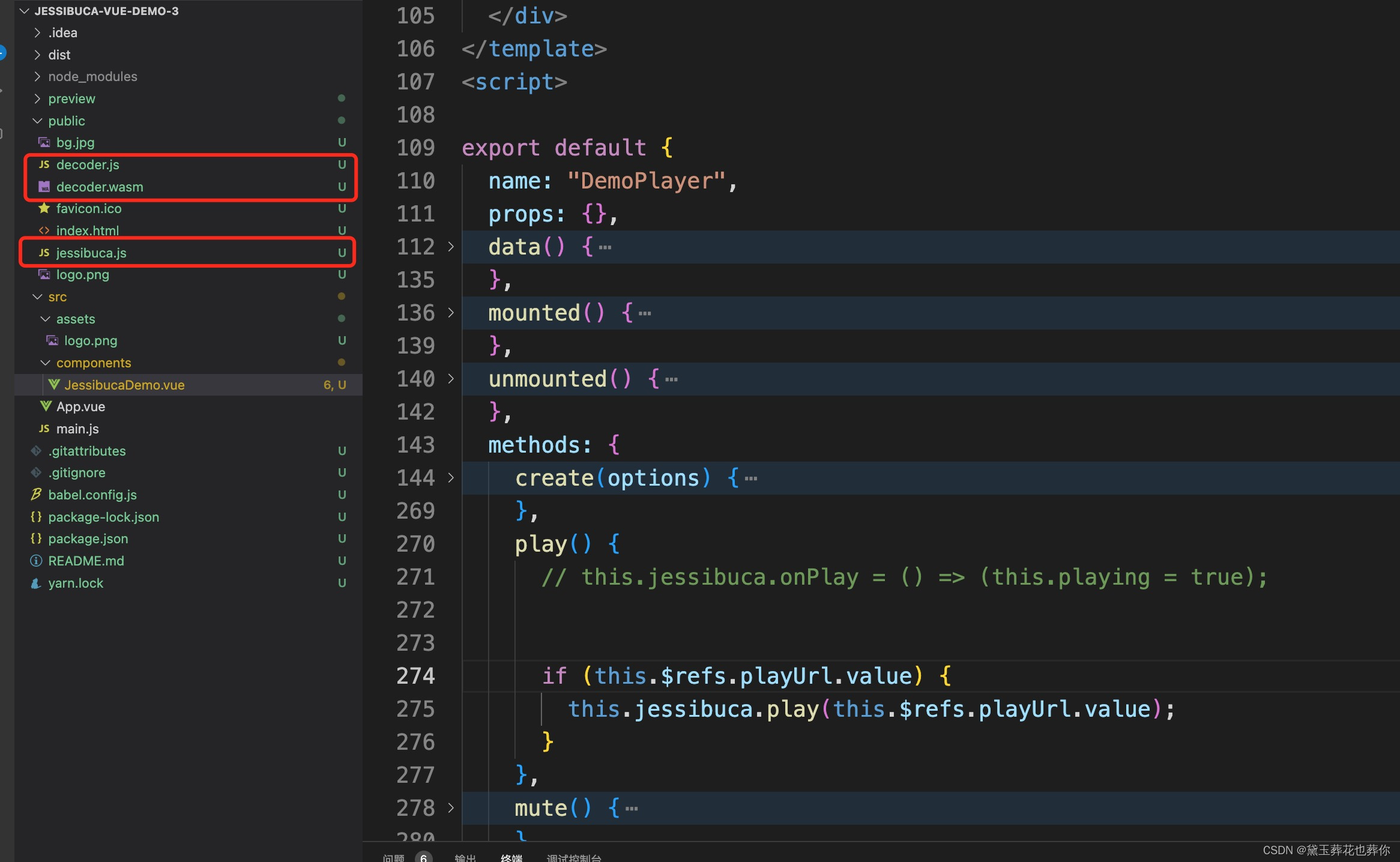Screen dimensions: 1400x862
Task: Click the favicon.ico star icon
Action: [44, 208]
